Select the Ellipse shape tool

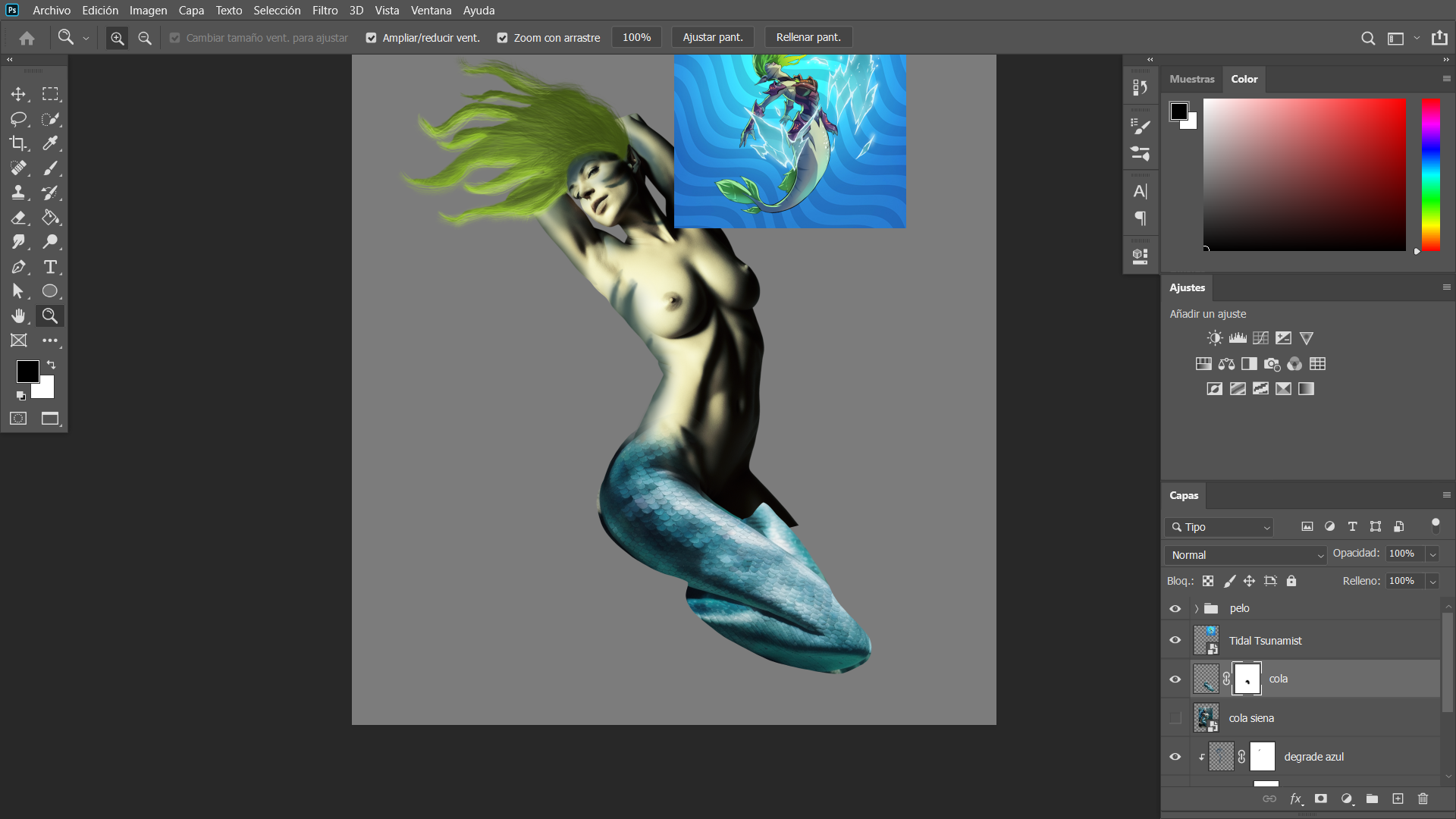coord(50,291)
